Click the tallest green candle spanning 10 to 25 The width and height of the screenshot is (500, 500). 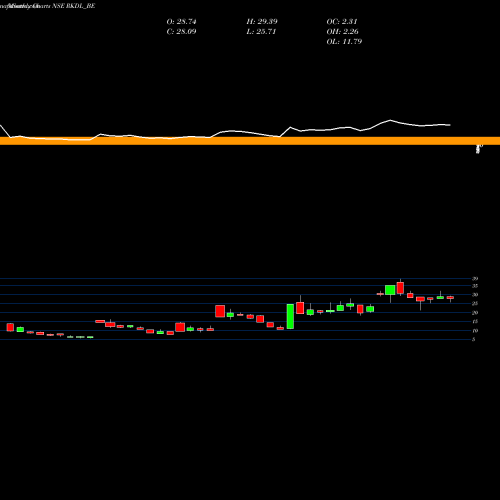(290, 316)
